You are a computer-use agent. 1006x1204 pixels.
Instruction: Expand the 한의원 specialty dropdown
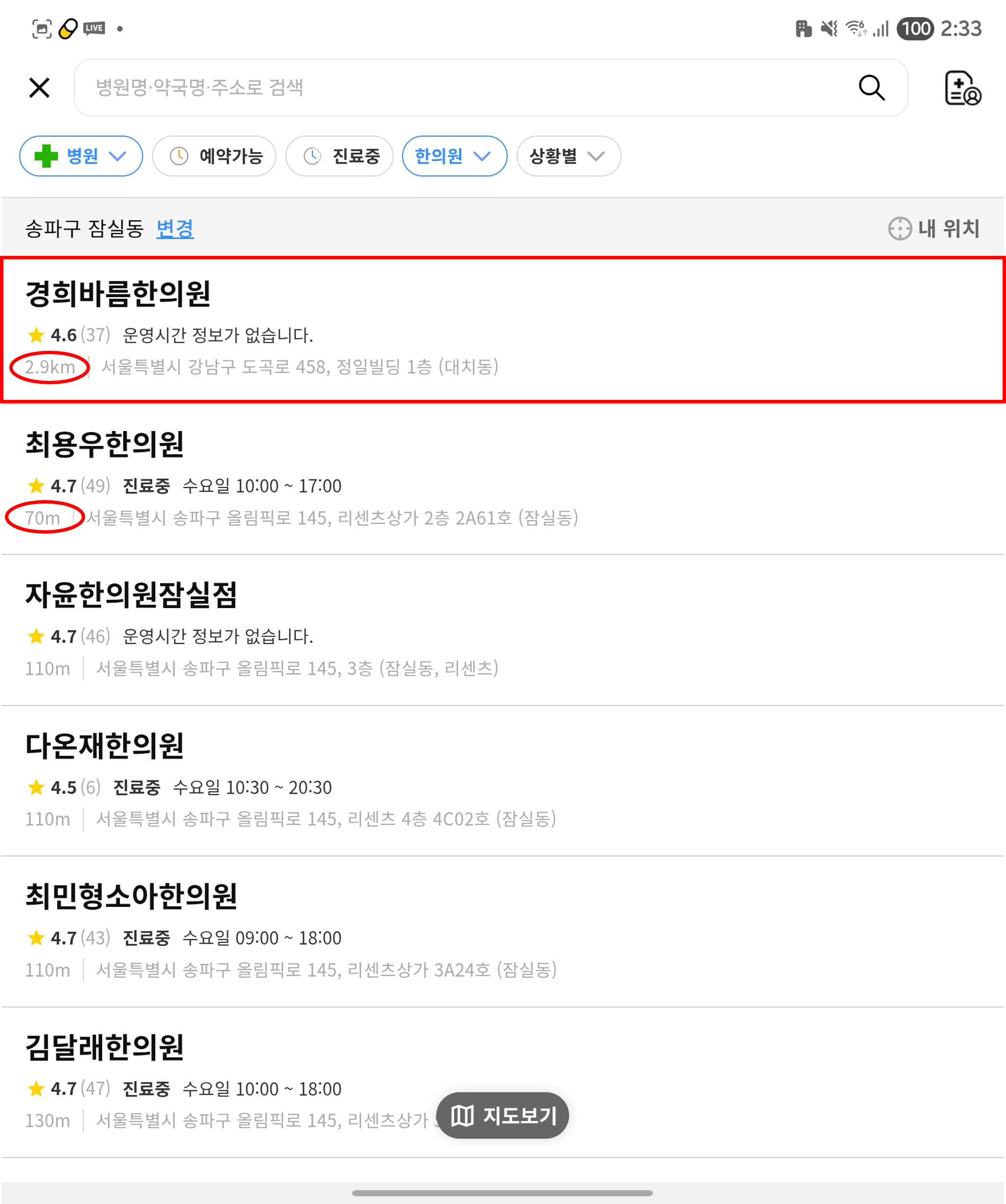click(454, 156)
